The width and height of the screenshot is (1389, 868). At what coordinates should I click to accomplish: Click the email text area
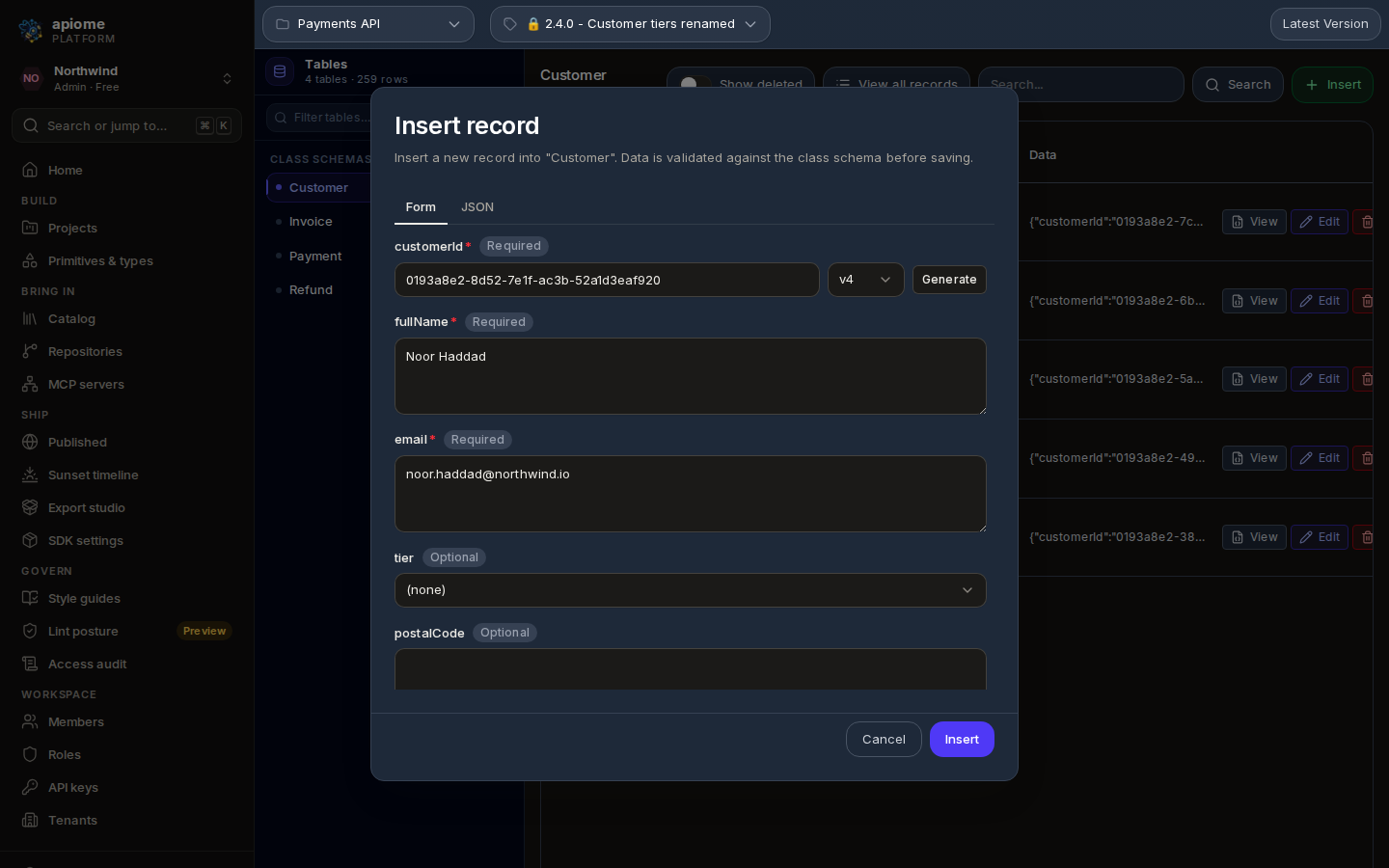691,494
